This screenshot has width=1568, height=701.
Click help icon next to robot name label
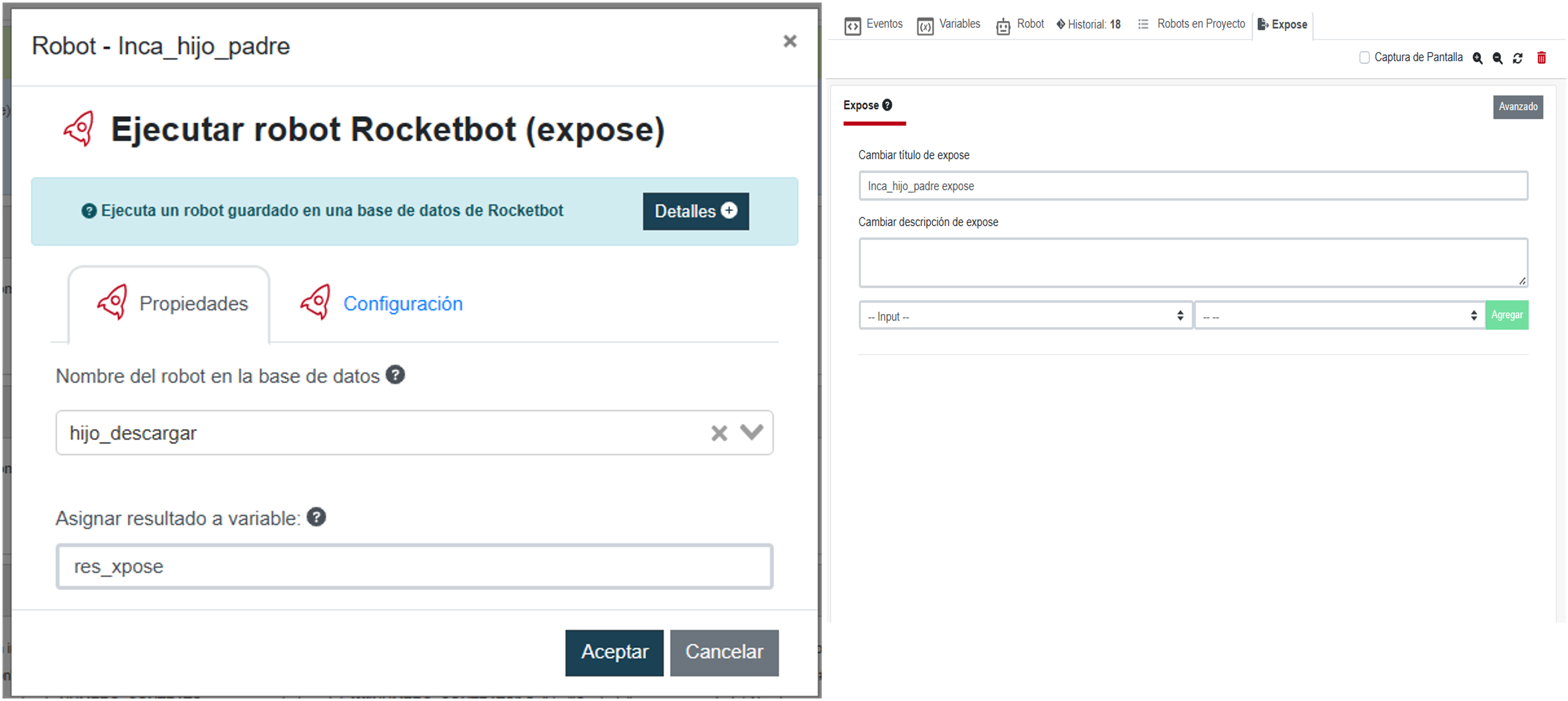point(395,375)
